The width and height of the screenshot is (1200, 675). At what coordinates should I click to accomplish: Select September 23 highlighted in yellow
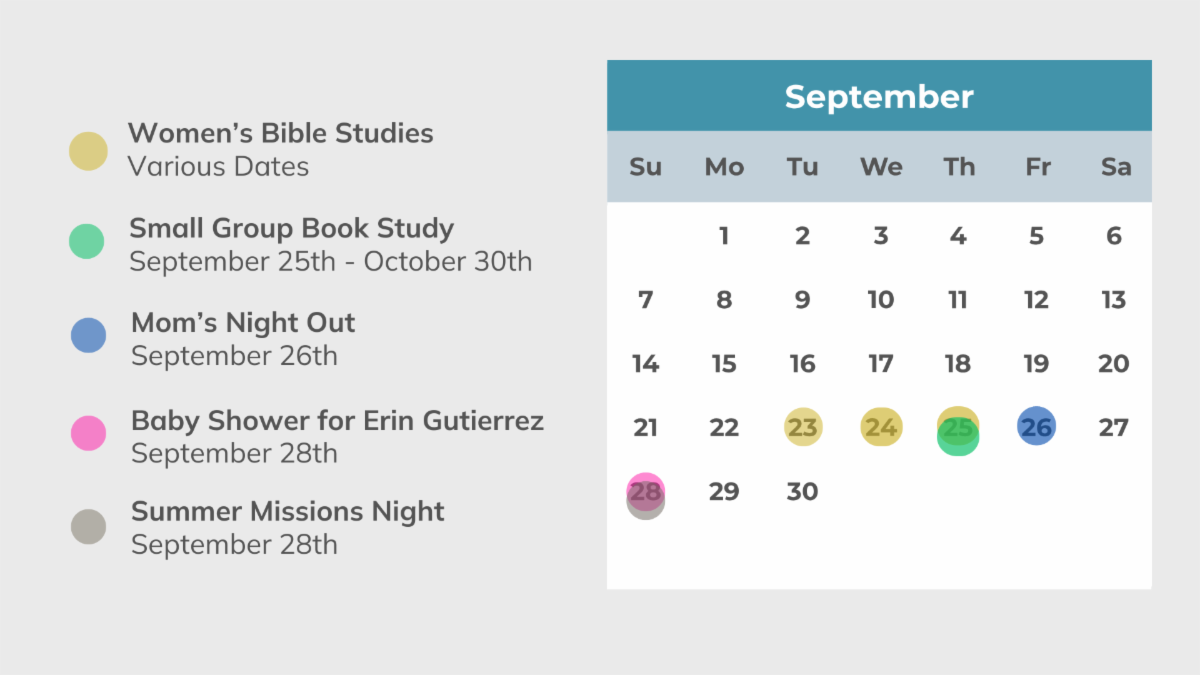tap(802, 428)
